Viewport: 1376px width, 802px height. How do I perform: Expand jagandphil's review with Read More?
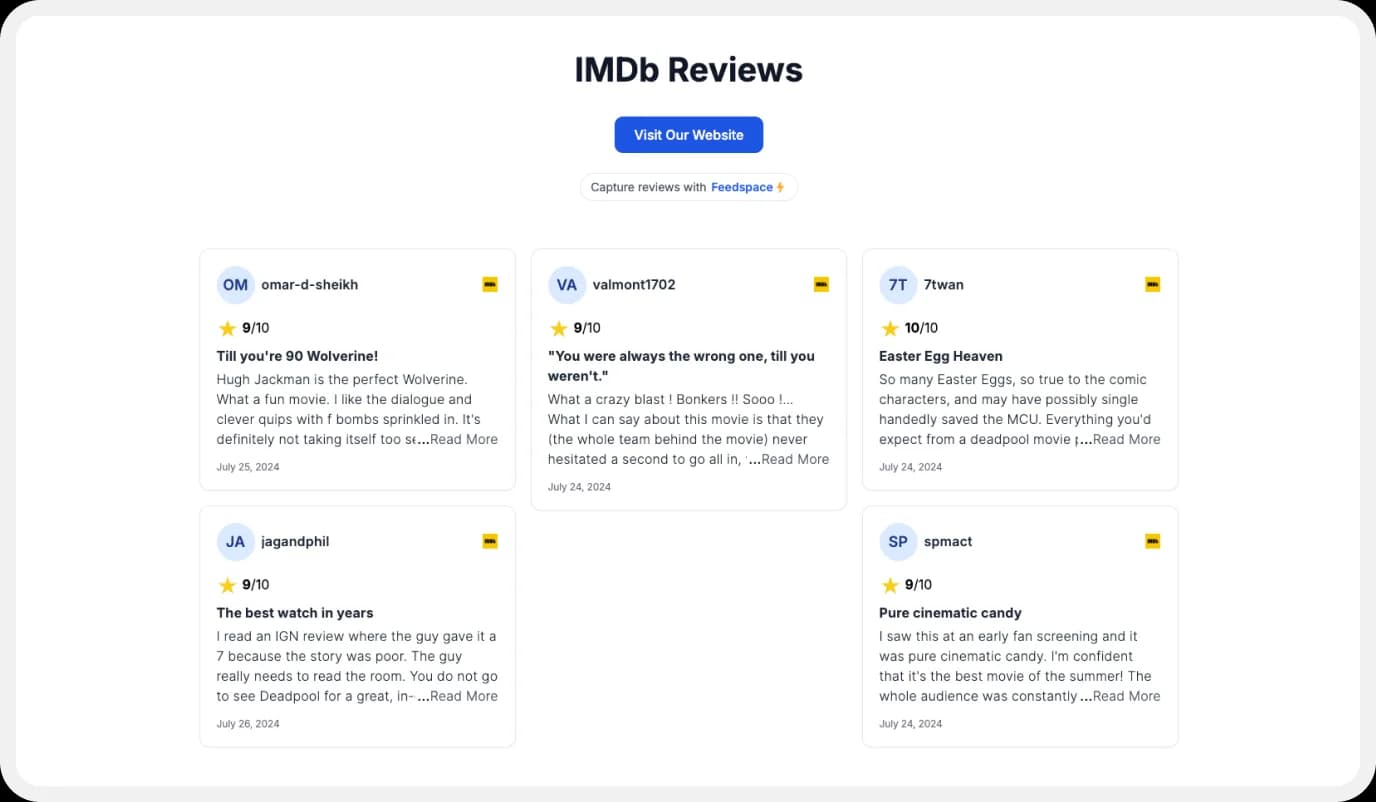(x=463, y=696)
